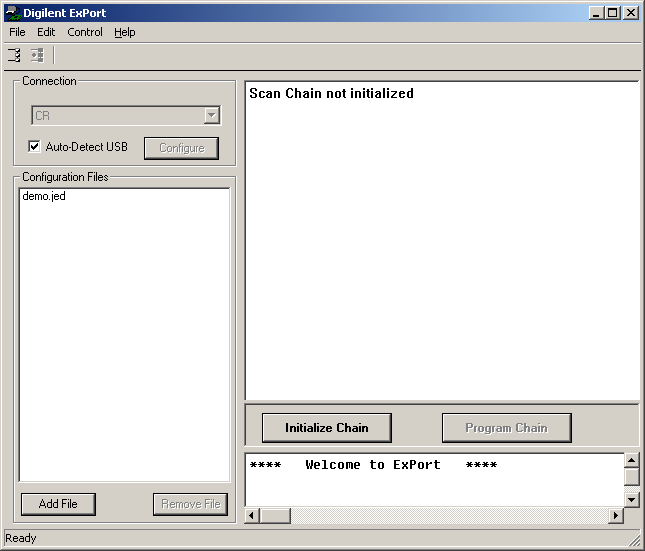Open the File menu
This screenshot has width=645, height=551.
click(x=17, y=32)
